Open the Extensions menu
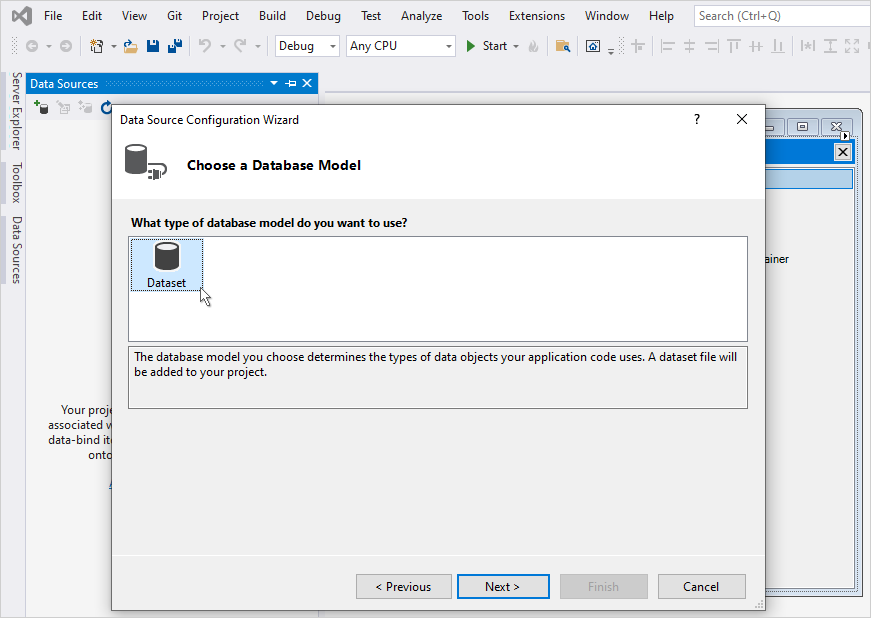This screenshot has height=618, width=871. coord(536,16)
